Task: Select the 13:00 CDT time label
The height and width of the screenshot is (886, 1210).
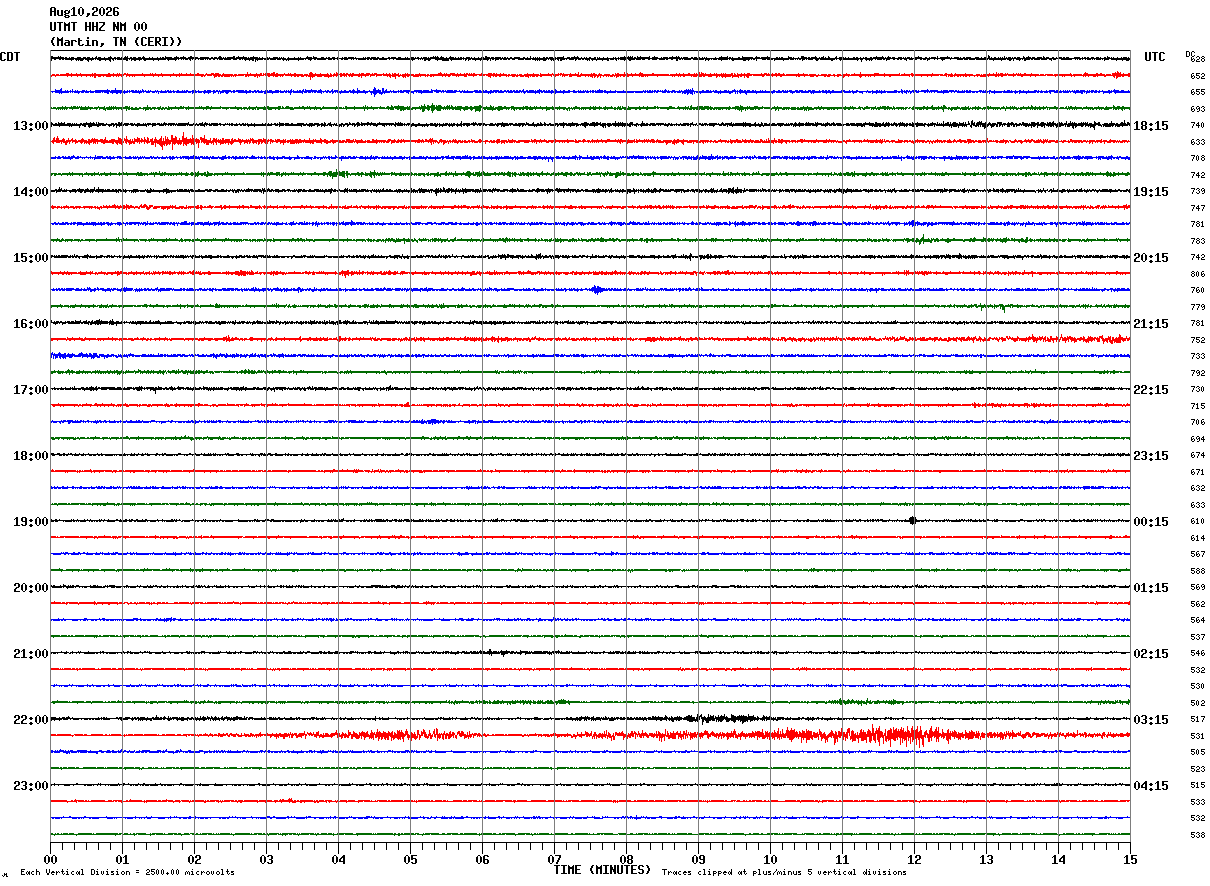Action: 31,125
